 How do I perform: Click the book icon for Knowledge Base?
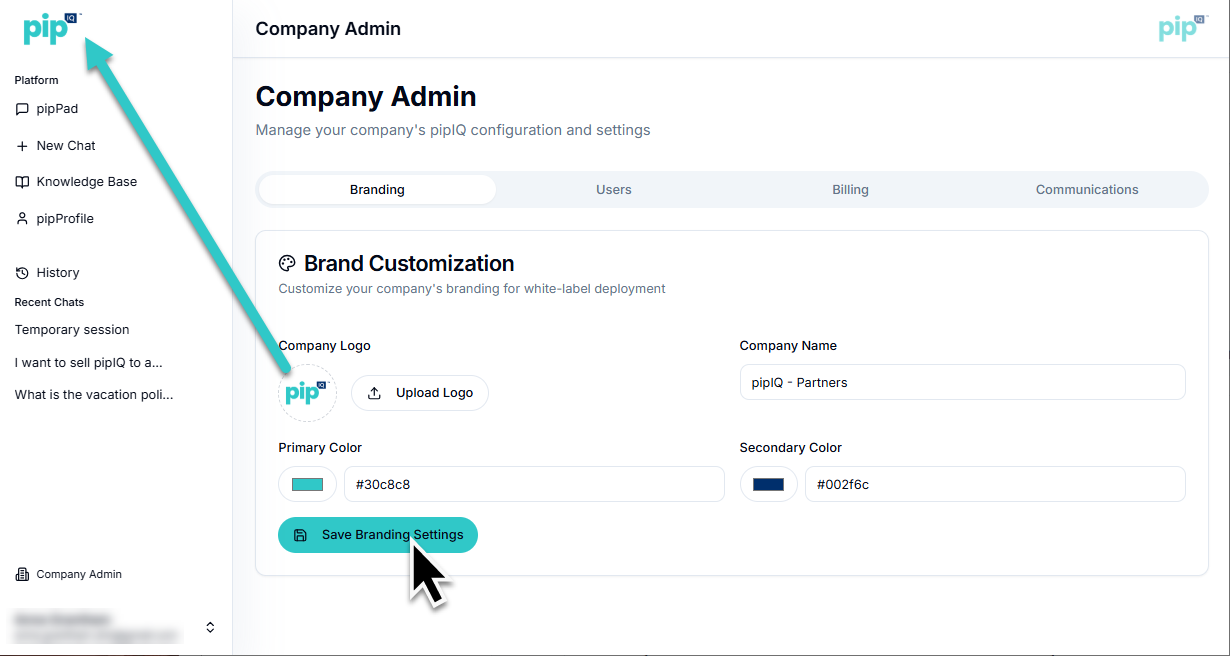[22, 182]
